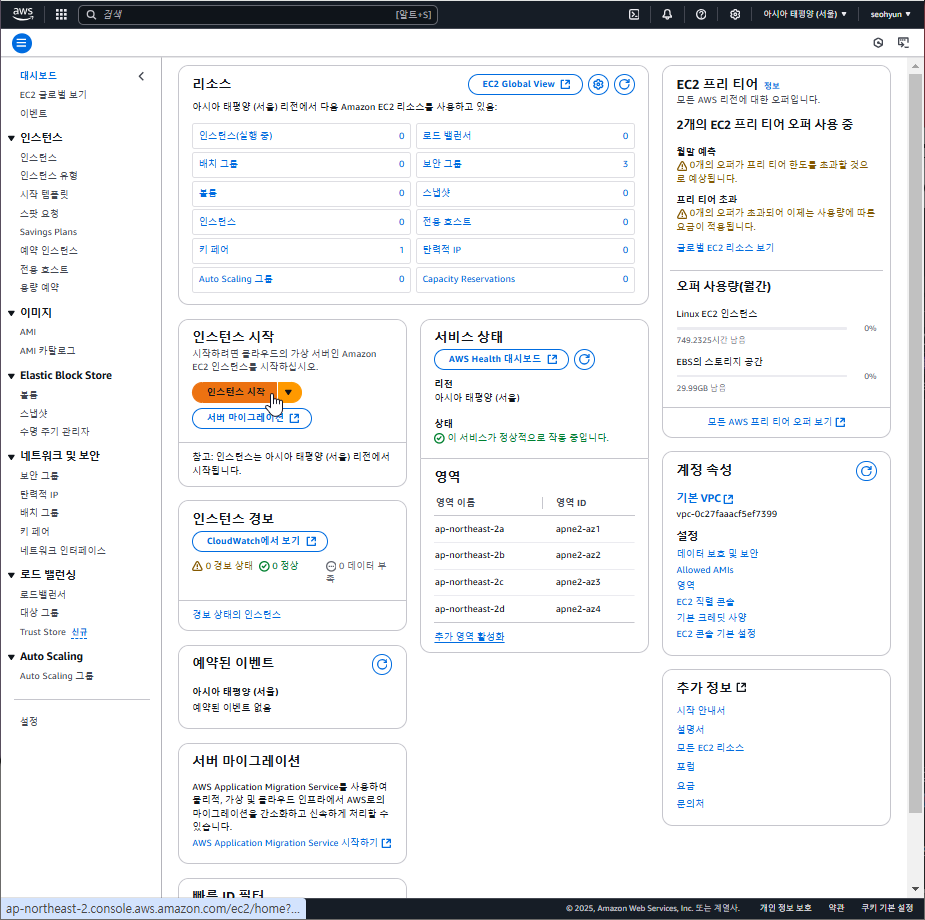925x920 pixels.
Task: Open AWS Health 대시보드 button
Action: point(501,359)
